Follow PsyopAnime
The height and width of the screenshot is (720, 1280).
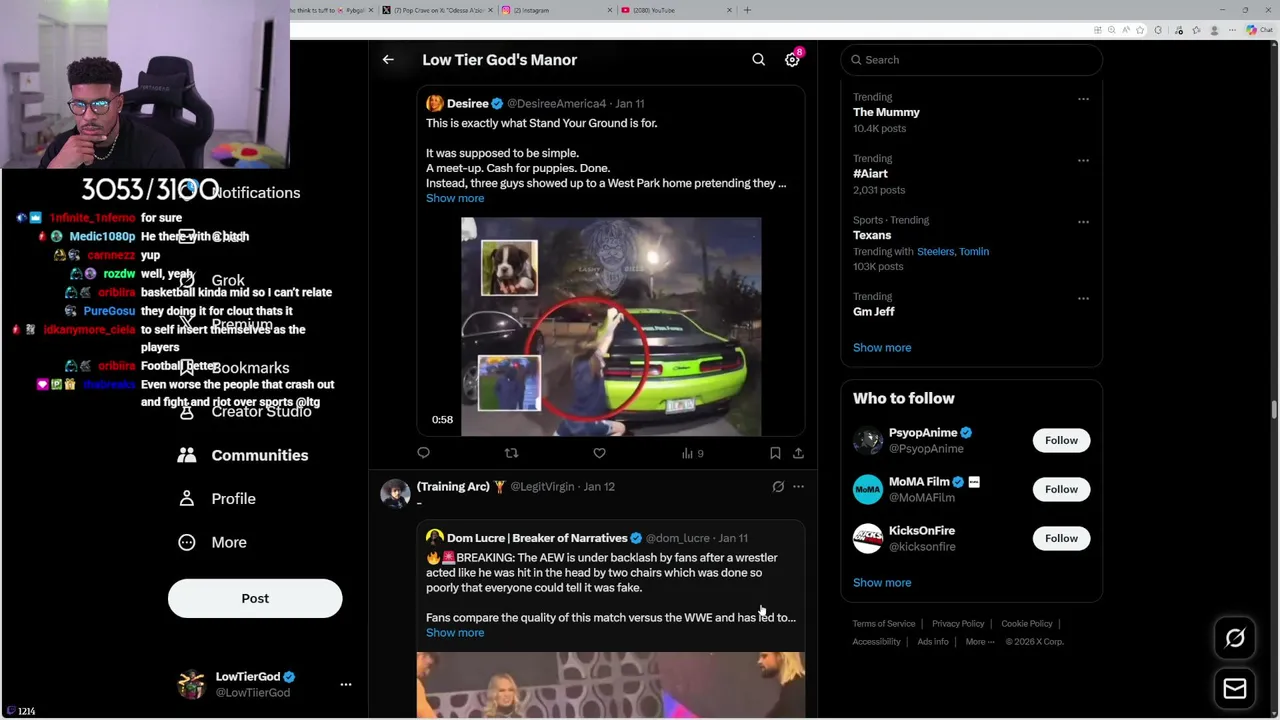1061,440
